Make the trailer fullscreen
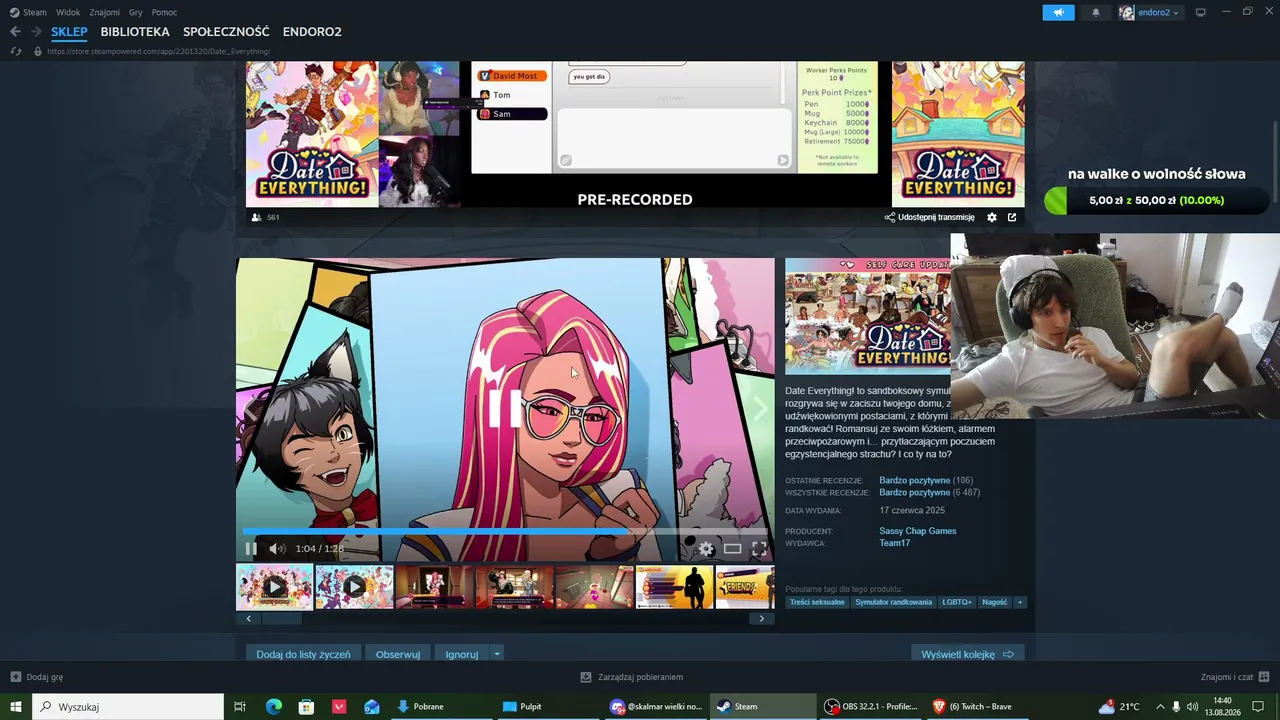This screenshot has width=1280, height=720. tap(759, 548)
